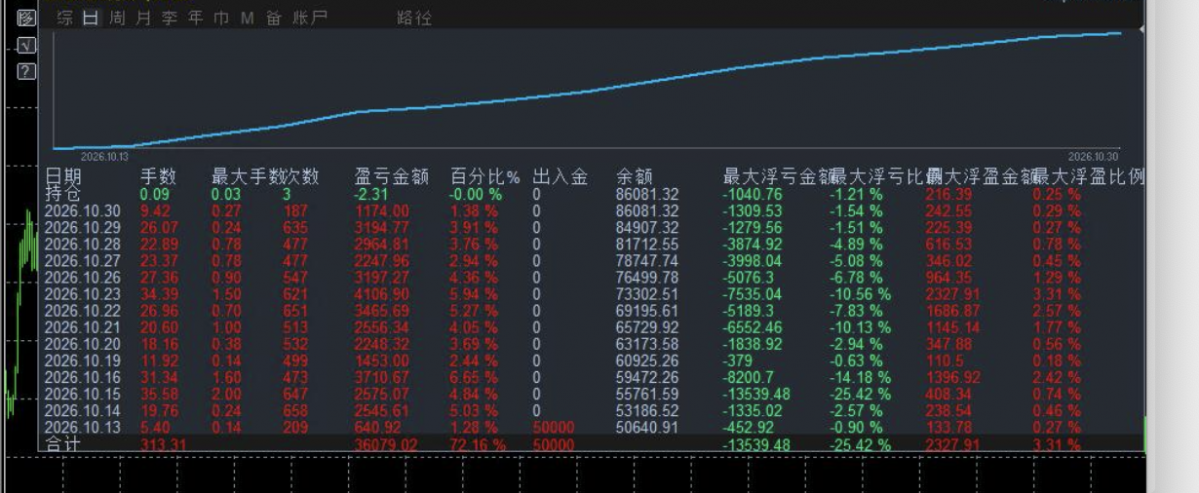Open help with the ? icon
Image resolution: width=1199 pixels, height=493 pixels.
27,72
